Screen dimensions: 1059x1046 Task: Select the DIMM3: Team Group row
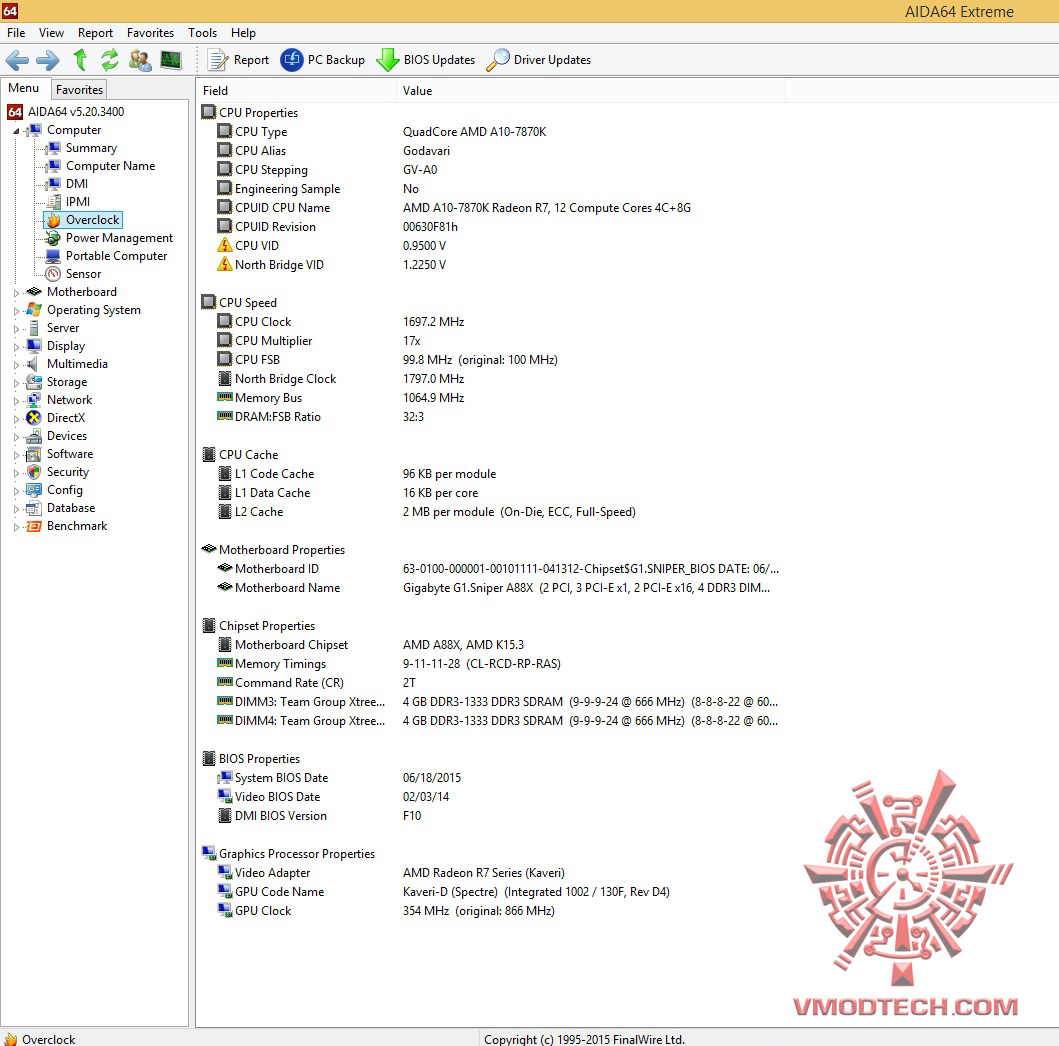pyautogui.click(x=493, y=702)
